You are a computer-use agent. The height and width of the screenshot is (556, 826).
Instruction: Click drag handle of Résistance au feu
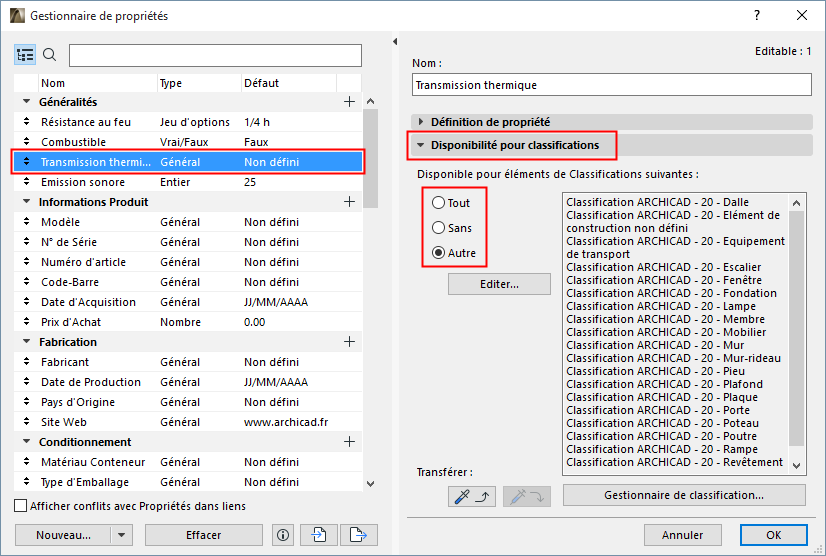pyautogui.click(x=26, y=122)
